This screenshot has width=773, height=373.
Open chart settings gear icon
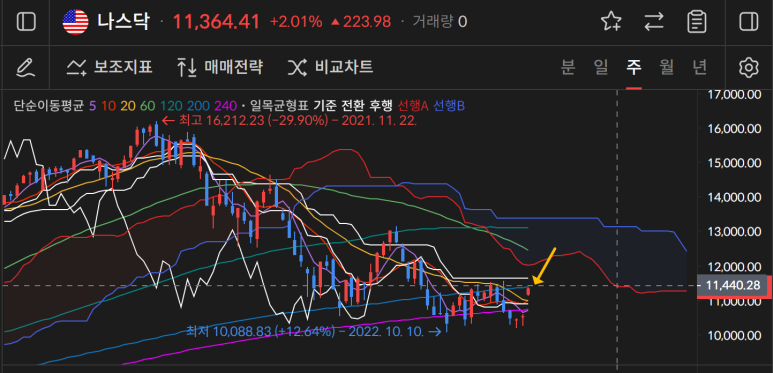click(748, 67)
